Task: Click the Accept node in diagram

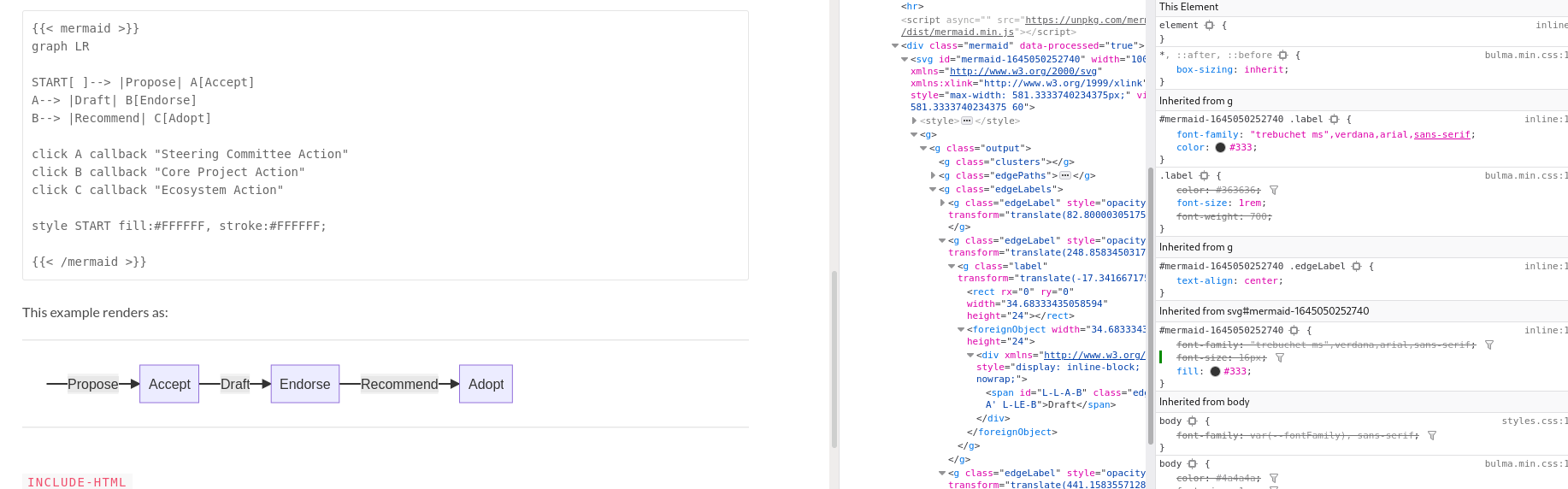Action: pos(169,384)
